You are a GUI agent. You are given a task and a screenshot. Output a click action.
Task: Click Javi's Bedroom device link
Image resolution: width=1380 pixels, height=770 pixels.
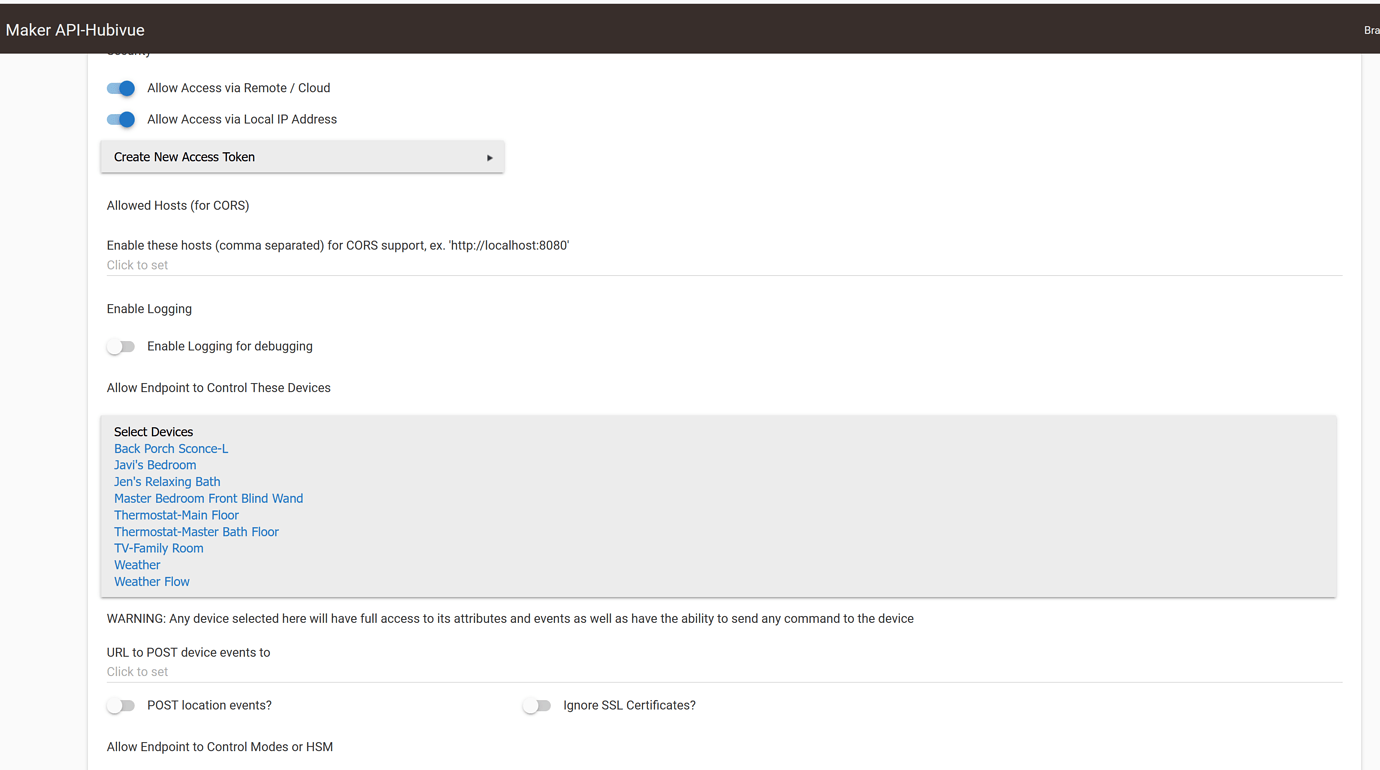(x=155, y=465)
